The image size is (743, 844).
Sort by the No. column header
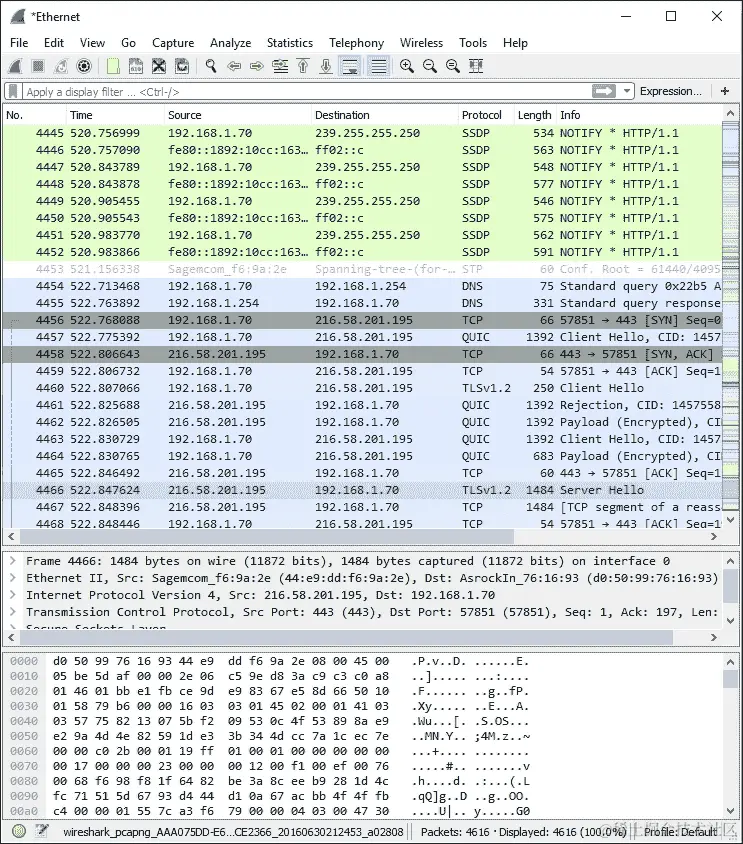point(34,115)
